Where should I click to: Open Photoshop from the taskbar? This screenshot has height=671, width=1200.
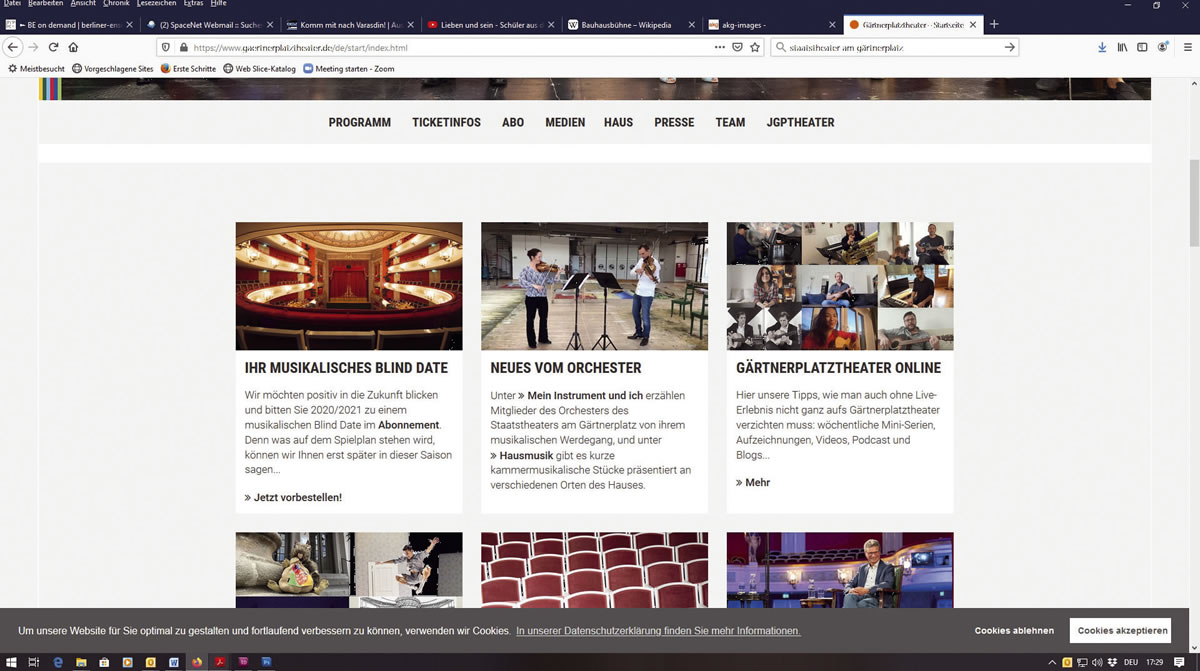click(x=266, y=662)
